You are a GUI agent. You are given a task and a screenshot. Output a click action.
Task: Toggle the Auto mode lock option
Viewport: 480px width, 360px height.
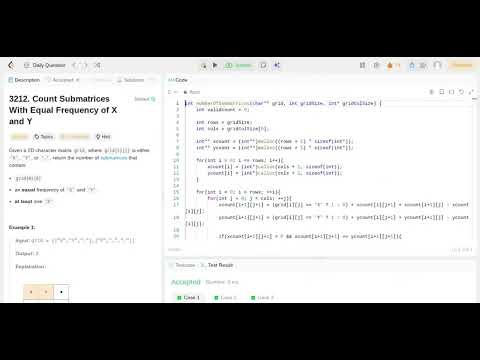(x=192, y=92)
